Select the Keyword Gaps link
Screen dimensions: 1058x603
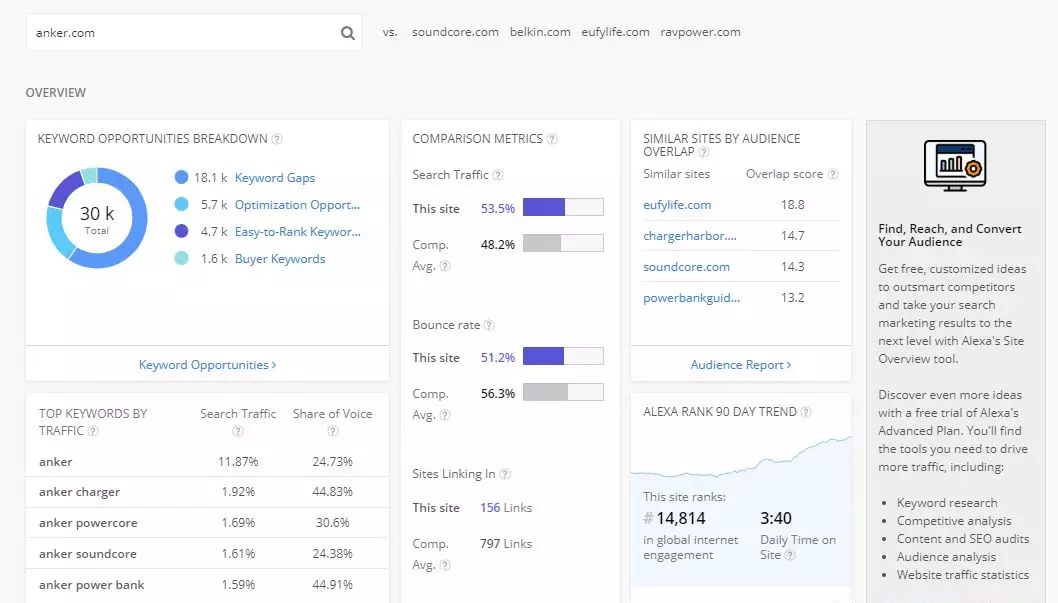click(x=274, y=178)
